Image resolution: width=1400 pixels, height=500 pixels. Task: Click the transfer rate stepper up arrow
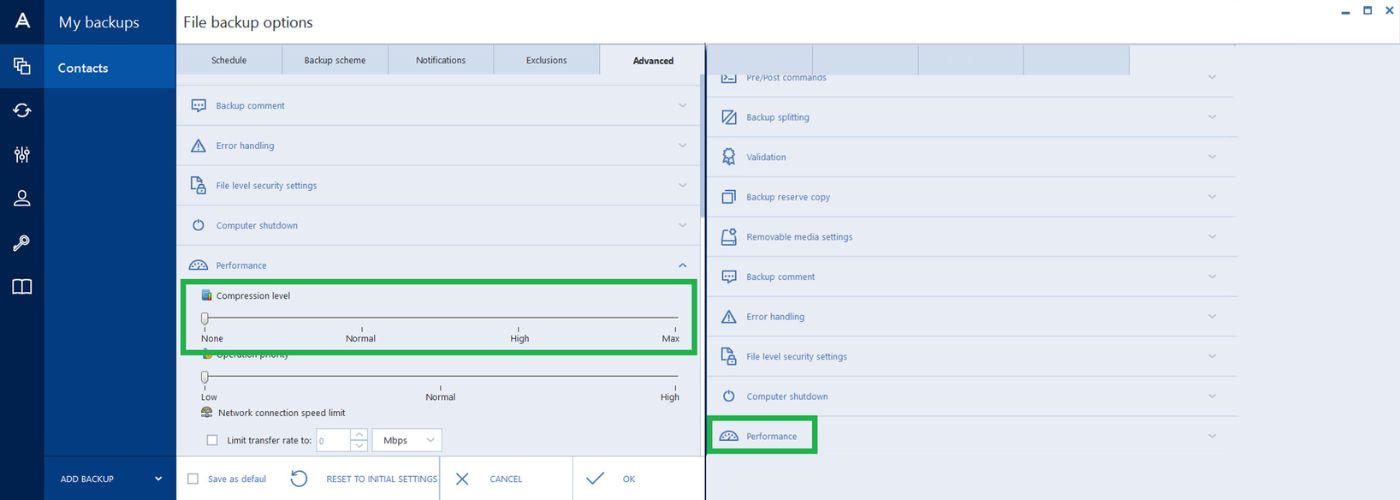pyautogui.click(x=360, y=435)
